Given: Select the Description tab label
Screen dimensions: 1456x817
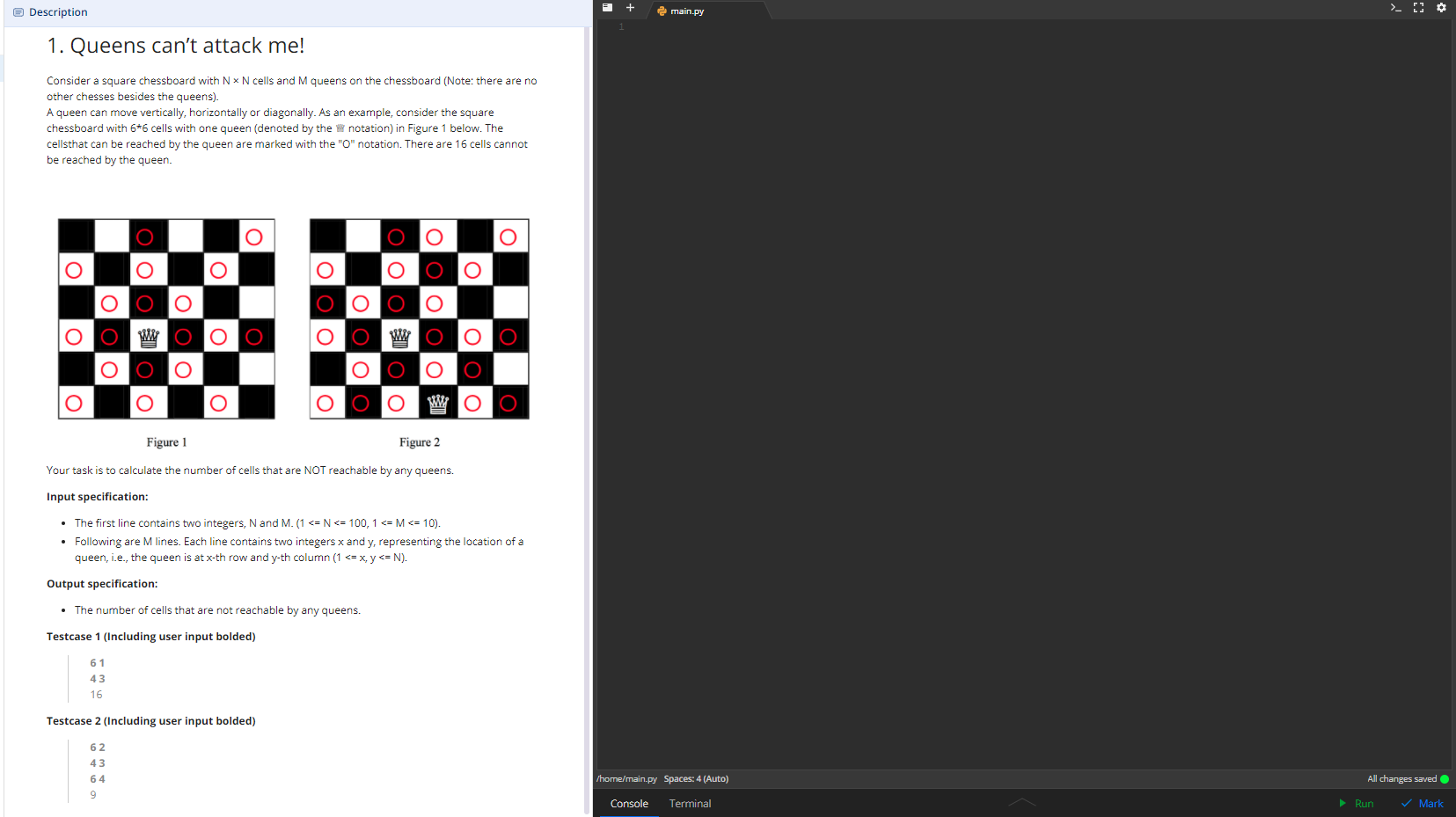Looking at the screenshot, I should point(58,12).
